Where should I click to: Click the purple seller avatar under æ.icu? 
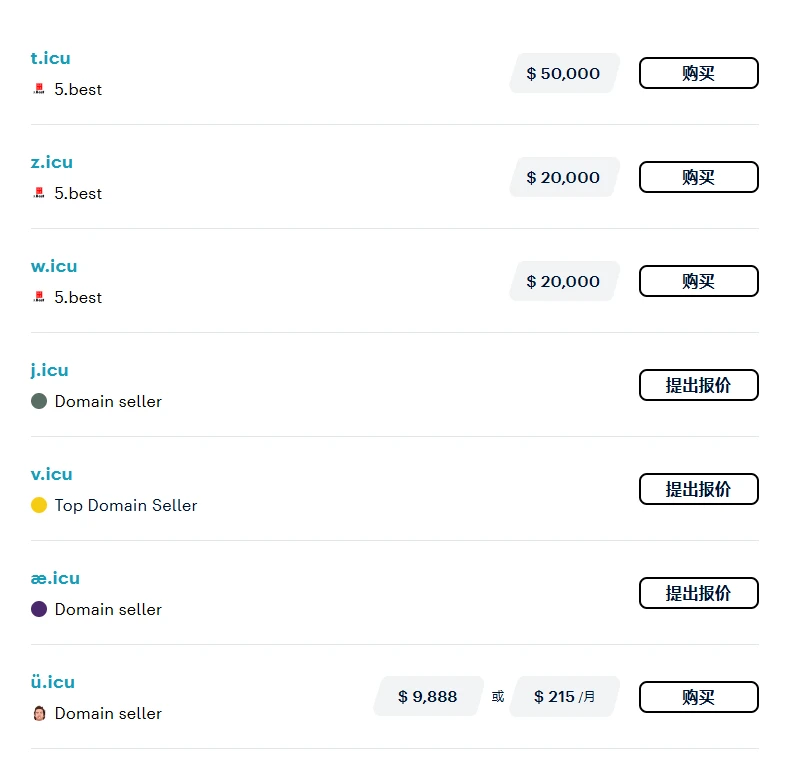(39, 609)
